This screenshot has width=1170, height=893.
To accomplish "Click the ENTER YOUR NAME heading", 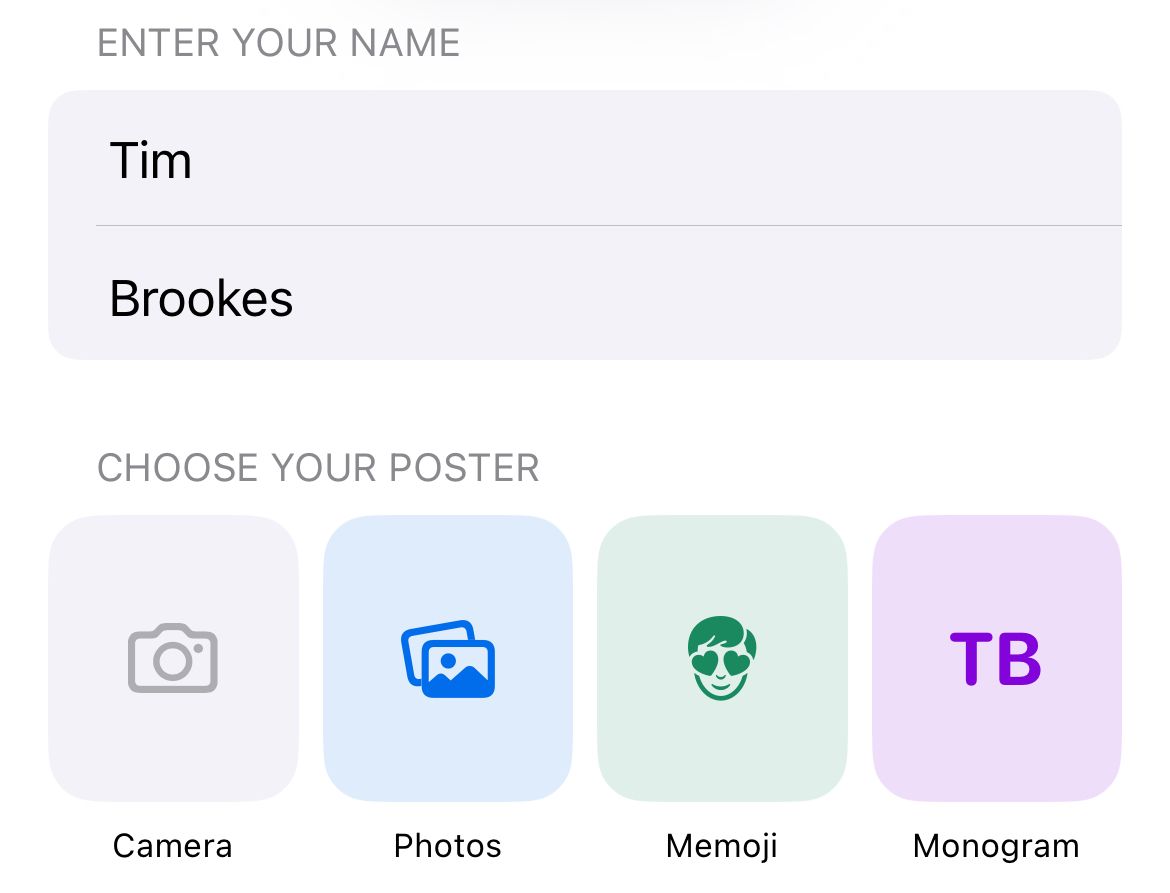I will coord(278,42).
